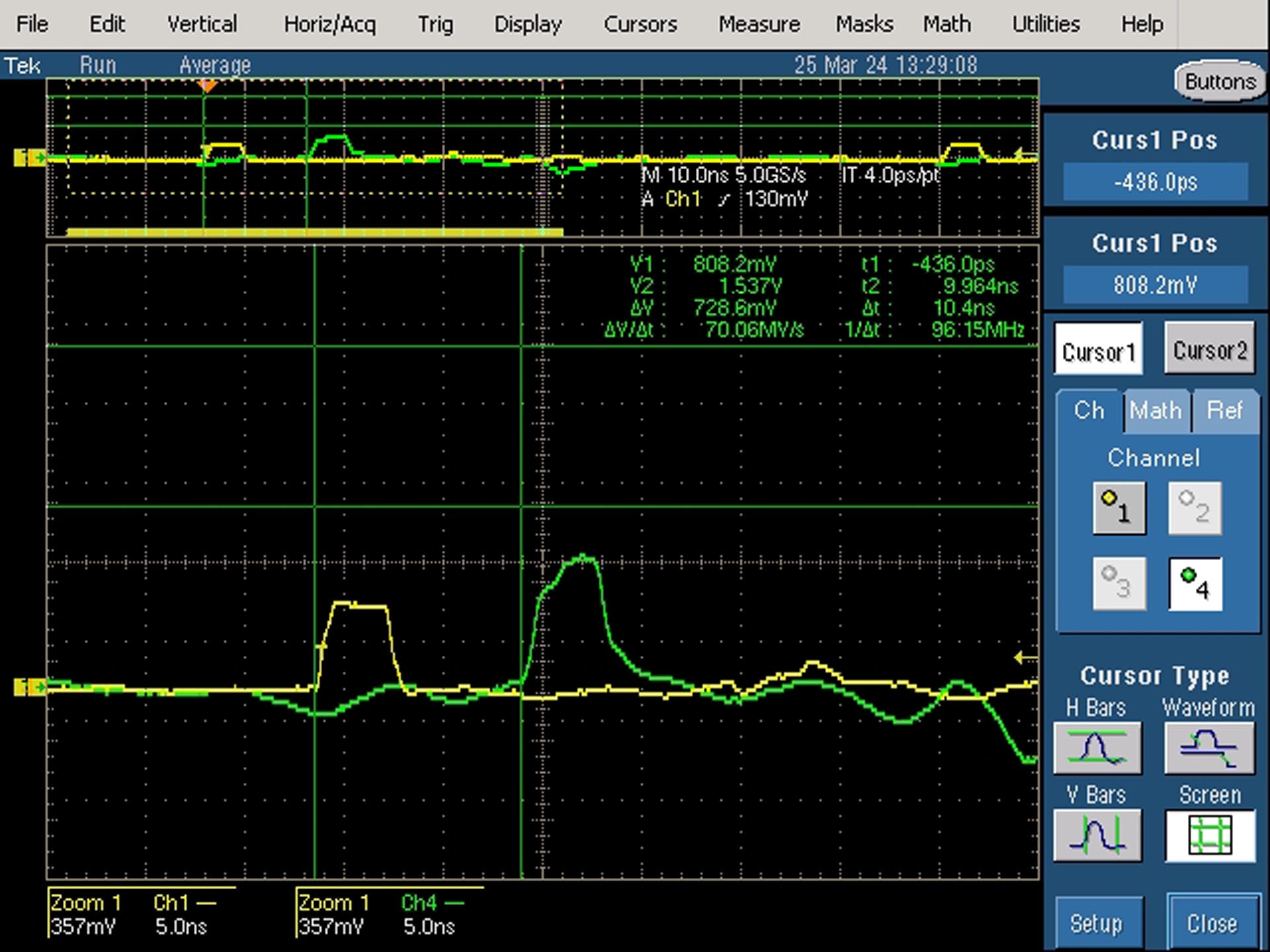The height and width of the screenshot is (952, 1270).
Task: Click the trigger level arrow in overview graticule
Action: pyautogui.click(x=1025, y=155)
